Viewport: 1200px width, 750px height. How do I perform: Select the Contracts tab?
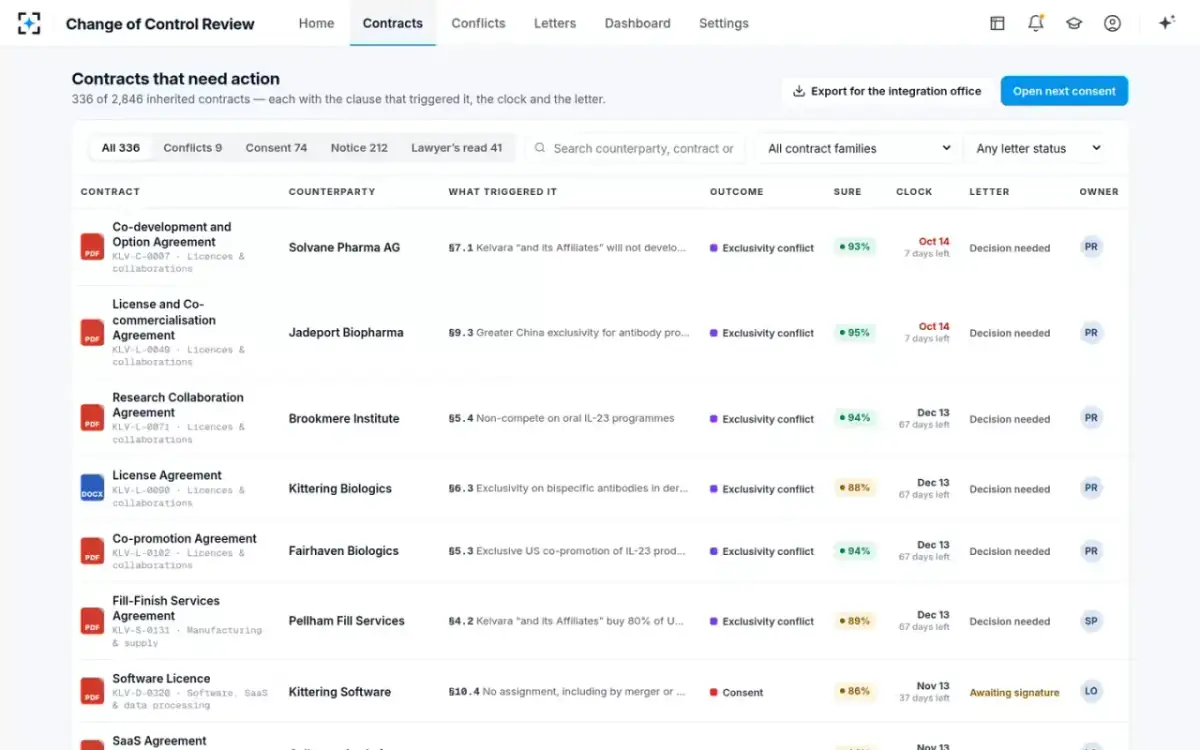pos(393,23)
